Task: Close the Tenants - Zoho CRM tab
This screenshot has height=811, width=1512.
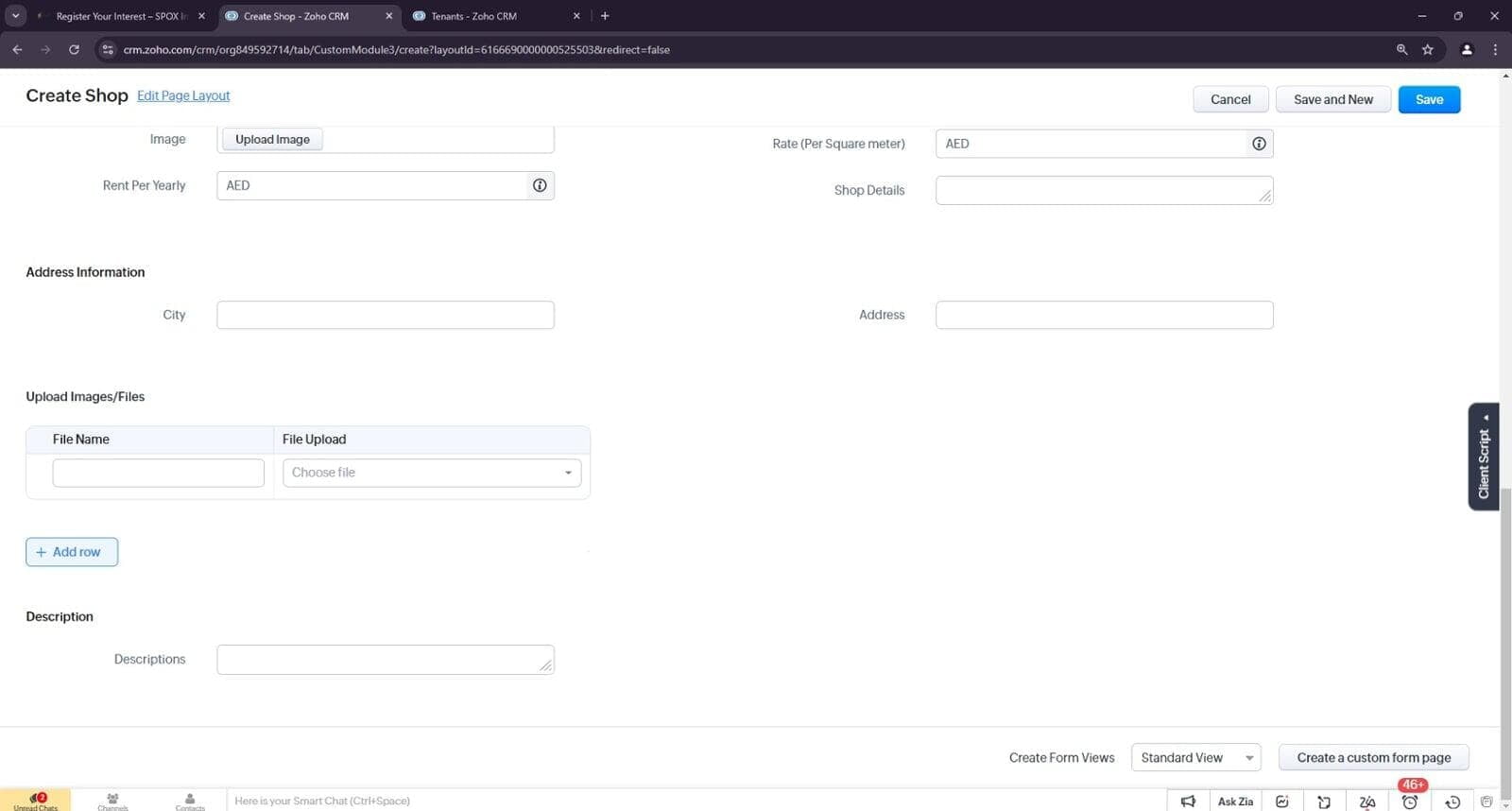Action: coord(576,16)
